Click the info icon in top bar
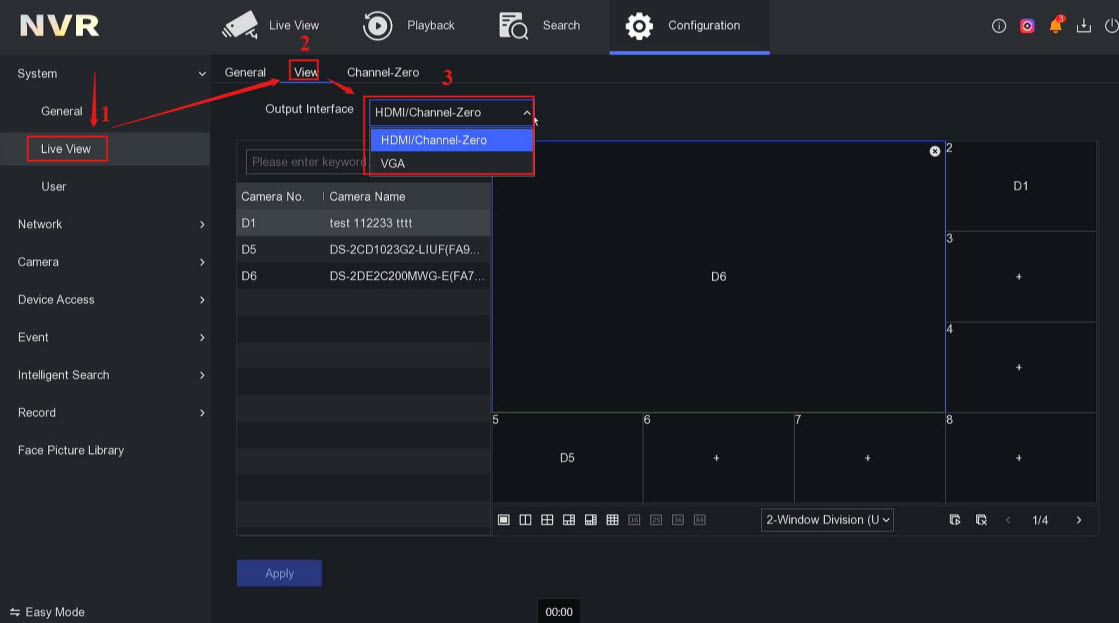 point(998,26)
